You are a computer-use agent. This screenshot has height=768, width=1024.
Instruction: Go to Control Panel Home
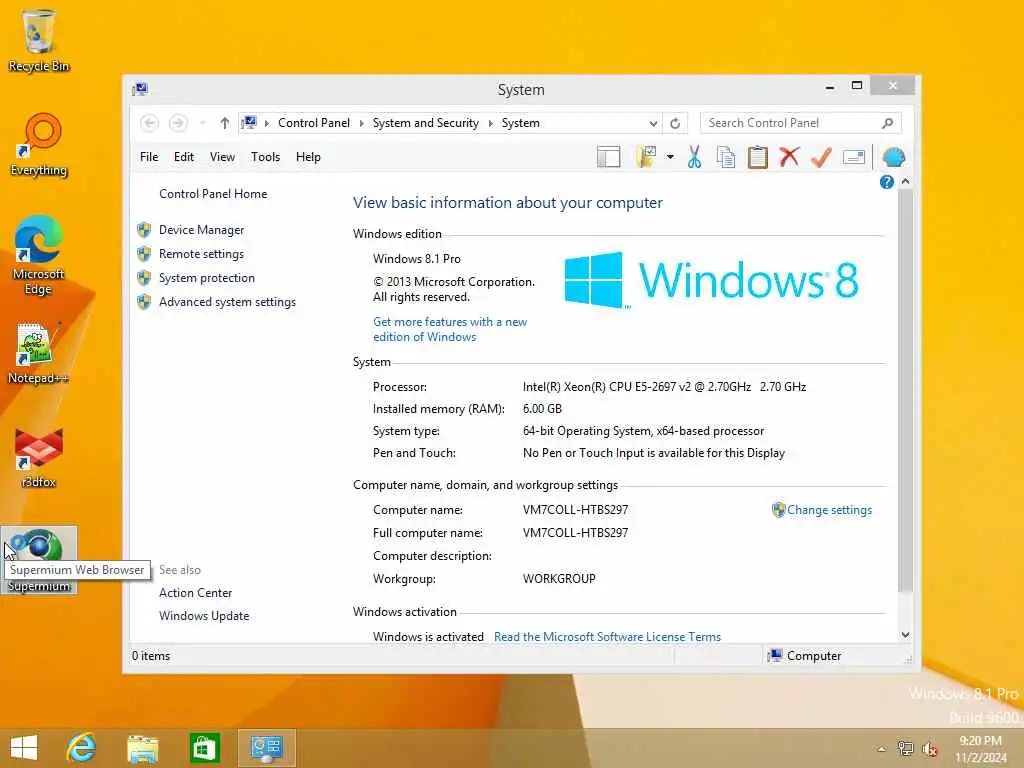coord(213,194)
